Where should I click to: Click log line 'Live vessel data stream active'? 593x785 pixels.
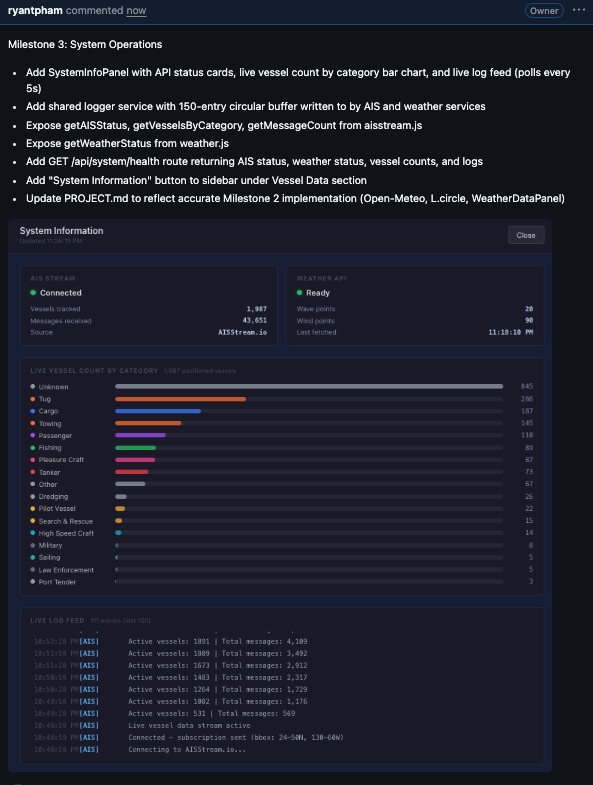[x=189, y=725]
